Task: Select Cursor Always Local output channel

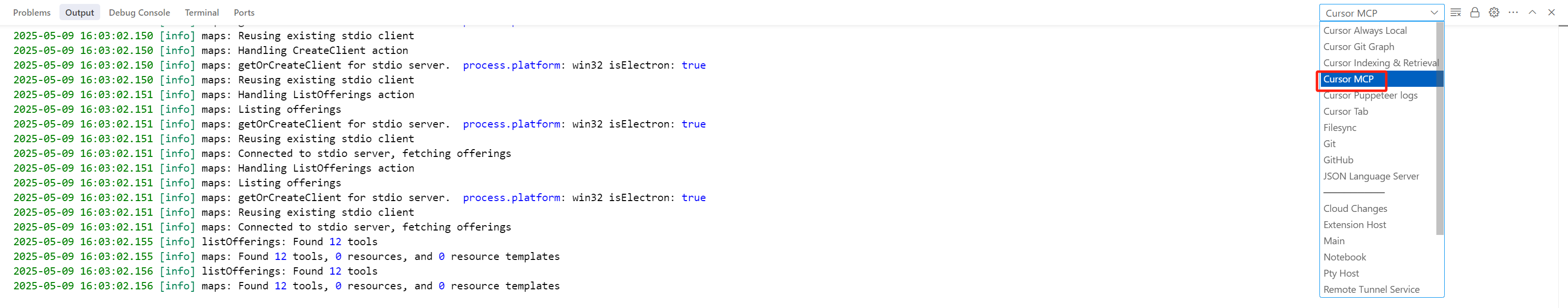Action: click(x=1365, y=30)
